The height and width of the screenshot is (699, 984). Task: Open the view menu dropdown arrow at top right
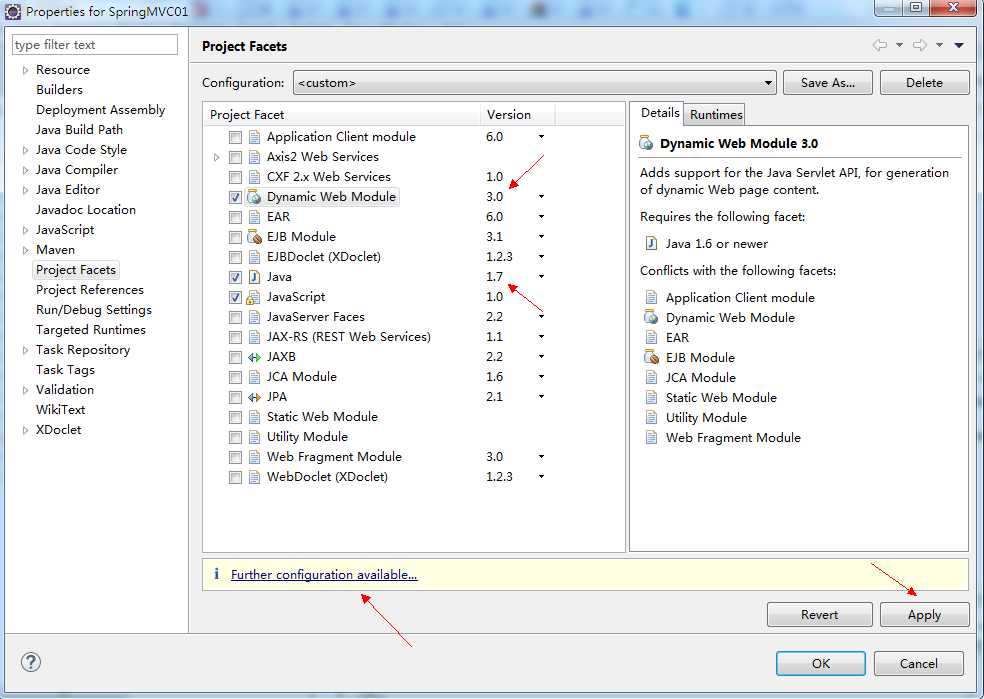click(x=959, y=45)
